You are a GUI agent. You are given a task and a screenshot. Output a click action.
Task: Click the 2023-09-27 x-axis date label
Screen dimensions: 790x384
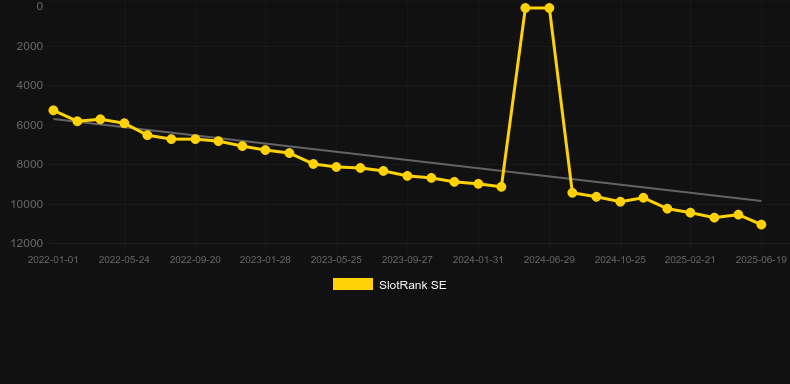point(407,260)
